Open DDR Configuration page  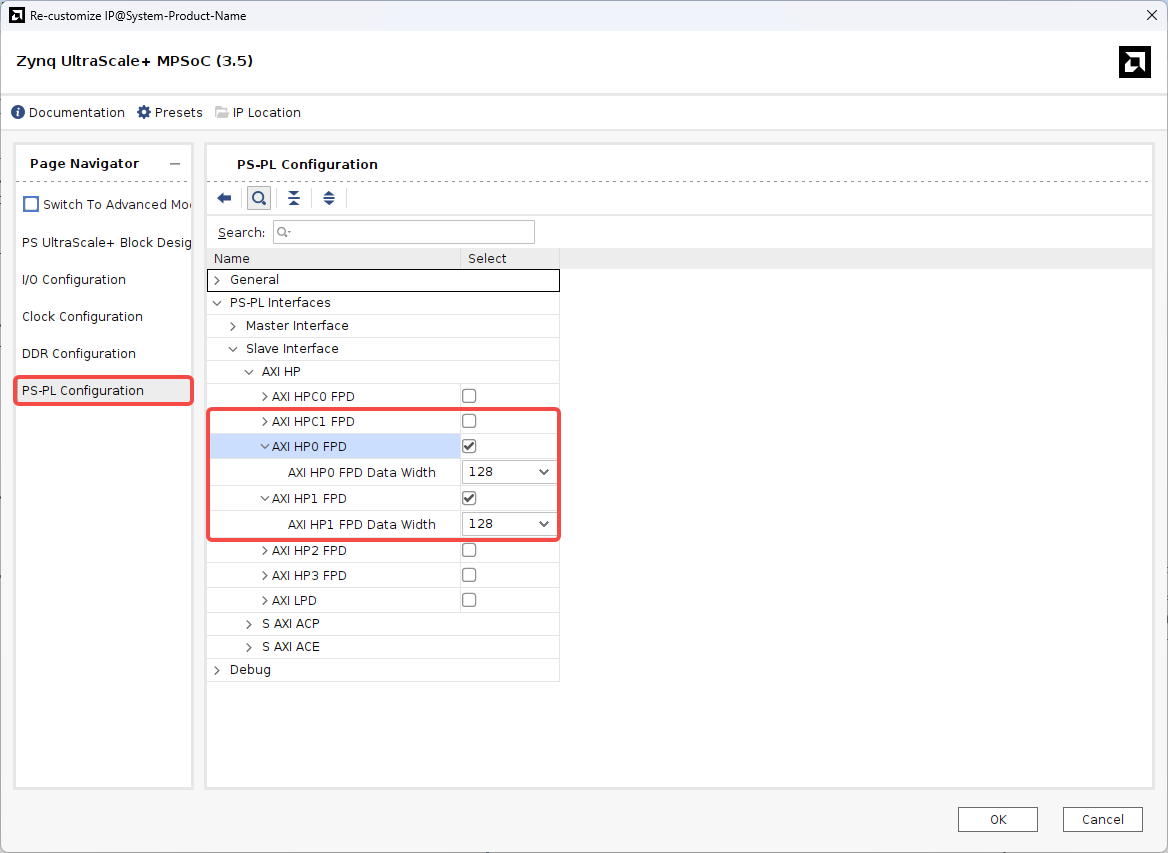pyautogui.click(x=79, y=354)
